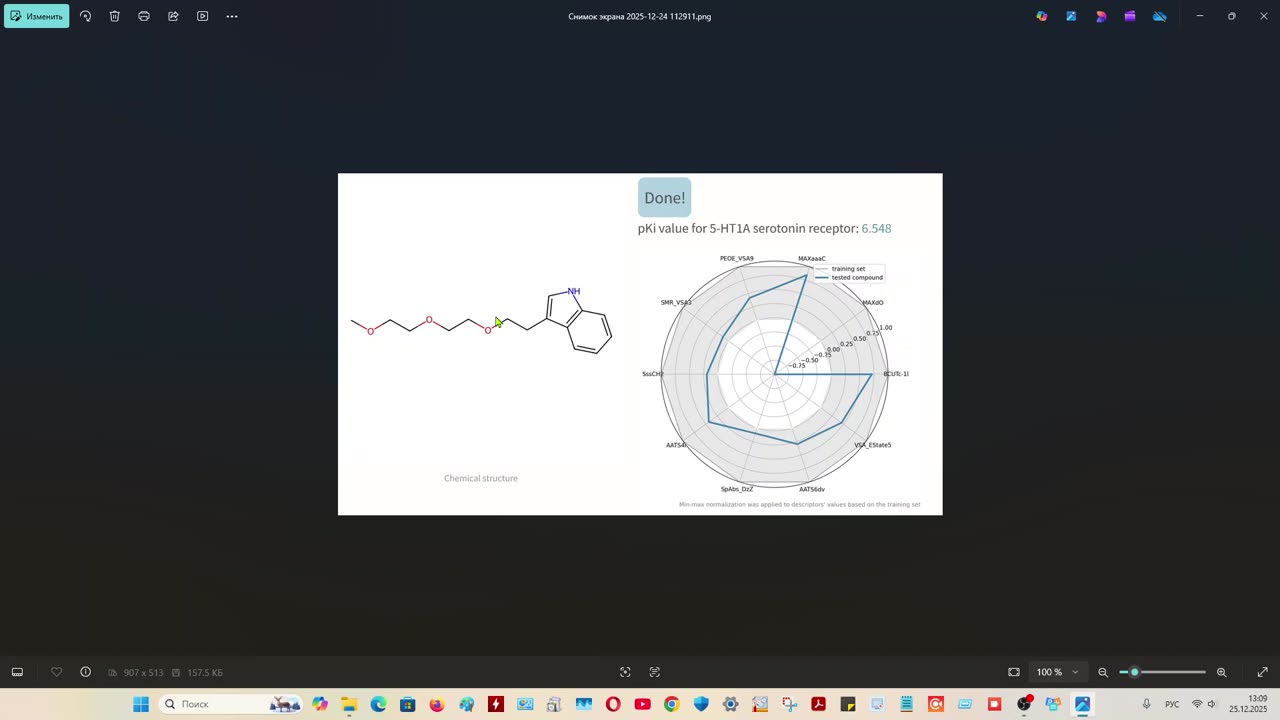This screenshot has width=1280, height=720.
Task: Launch Opera browser from taskbar
Action: click(613, 704)
